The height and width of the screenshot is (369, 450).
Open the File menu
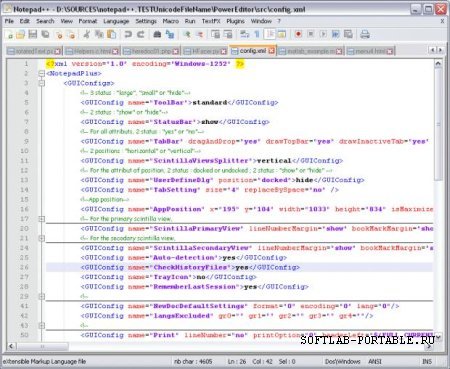click(9, 21)
